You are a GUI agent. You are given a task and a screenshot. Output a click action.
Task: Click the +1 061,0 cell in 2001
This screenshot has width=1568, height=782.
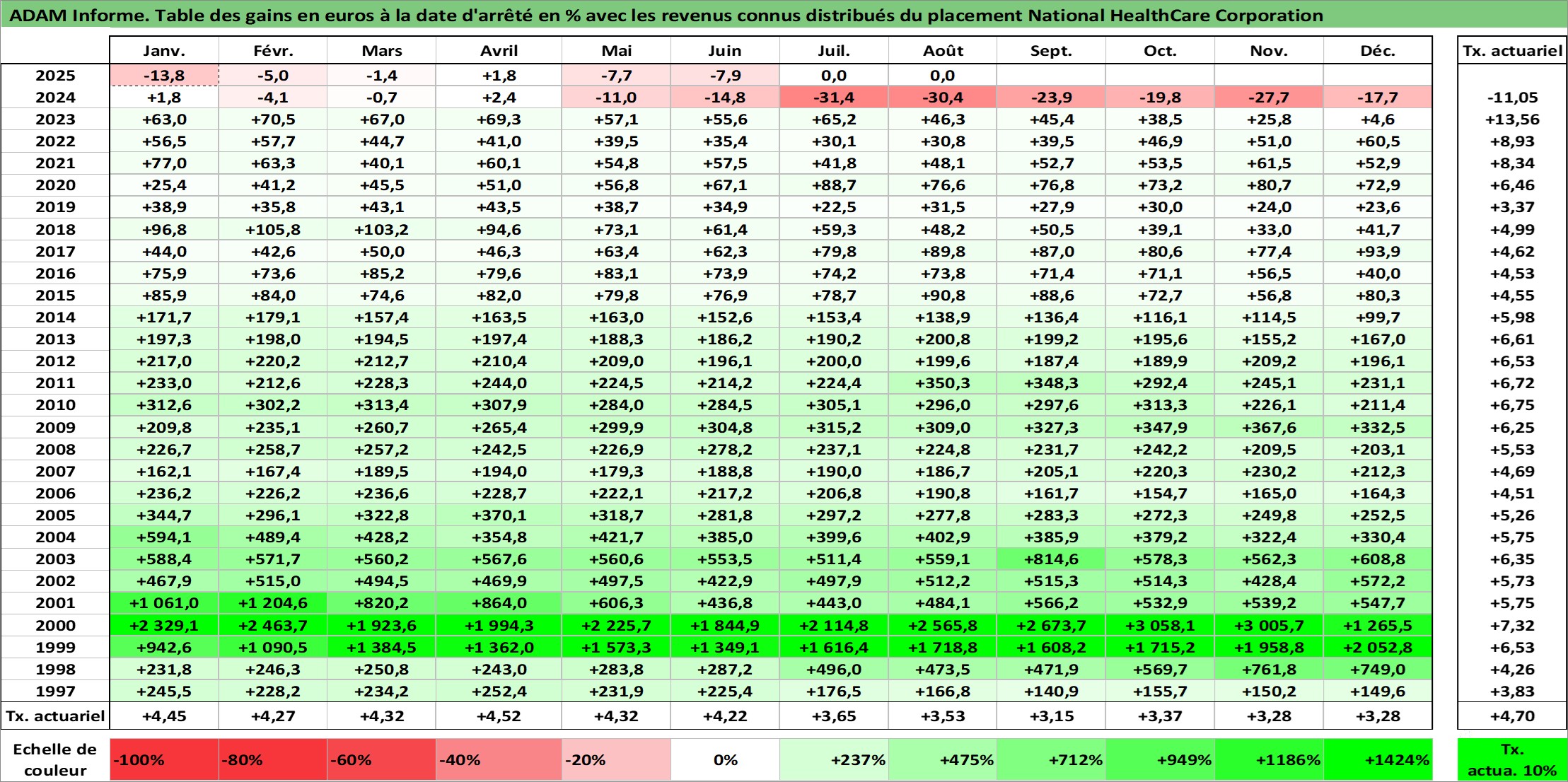[164, 603]
